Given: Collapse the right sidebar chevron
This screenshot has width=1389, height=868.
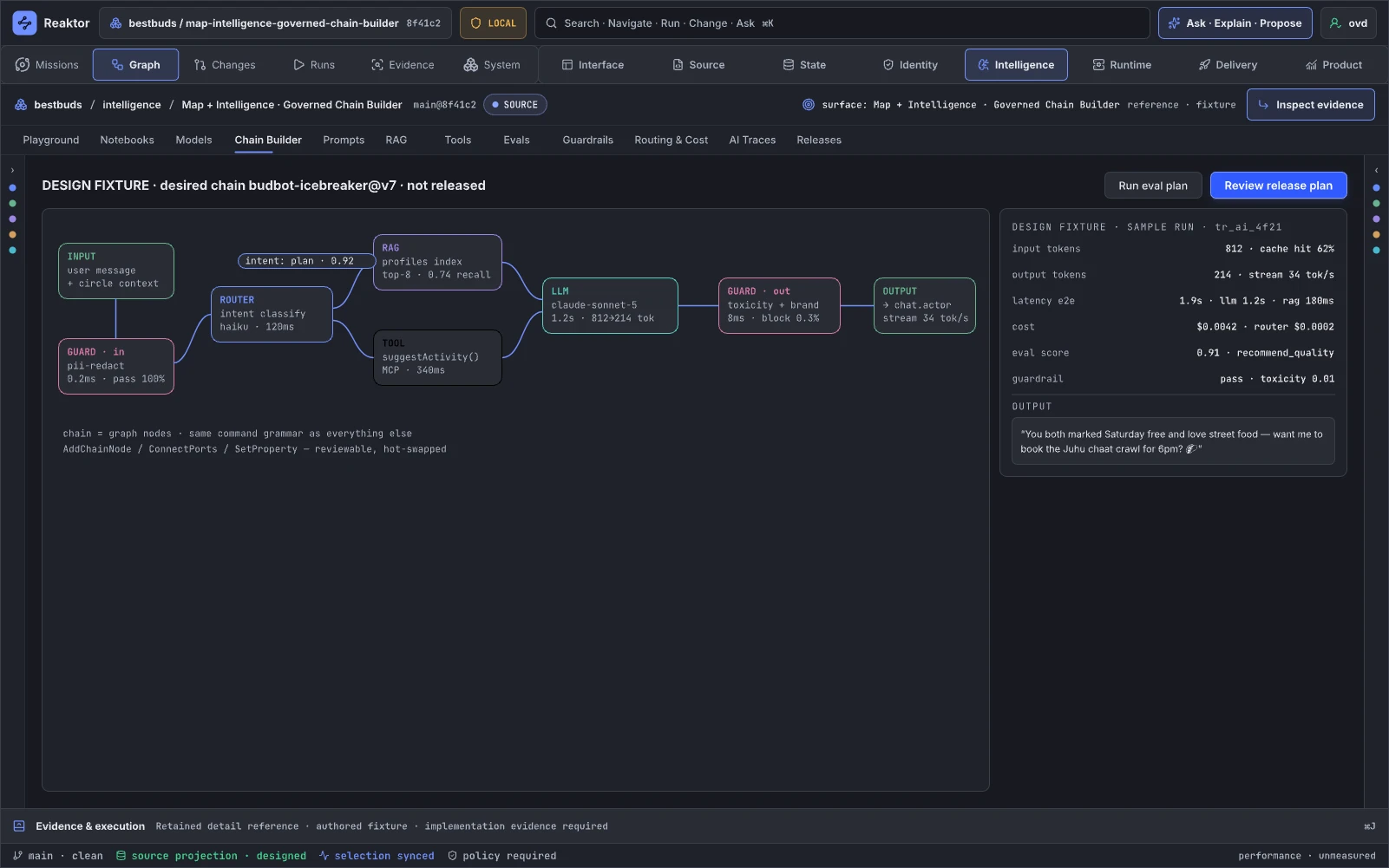Looking at the screenshot, I should [x=1376, y=170].
